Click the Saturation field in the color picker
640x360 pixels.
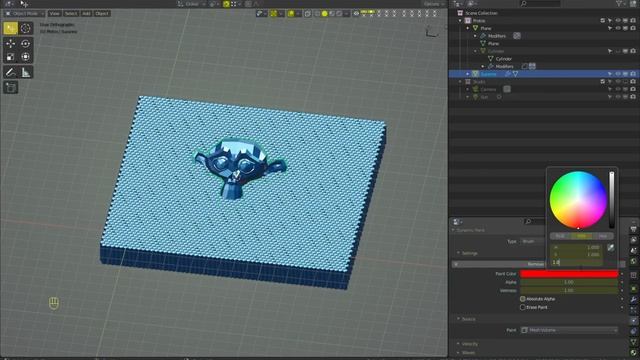[576, 254]
